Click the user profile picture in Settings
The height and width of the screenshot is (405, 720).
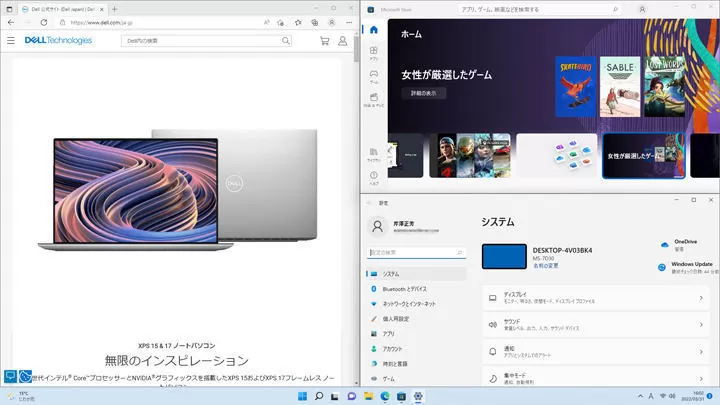click(x=377, y=226)
